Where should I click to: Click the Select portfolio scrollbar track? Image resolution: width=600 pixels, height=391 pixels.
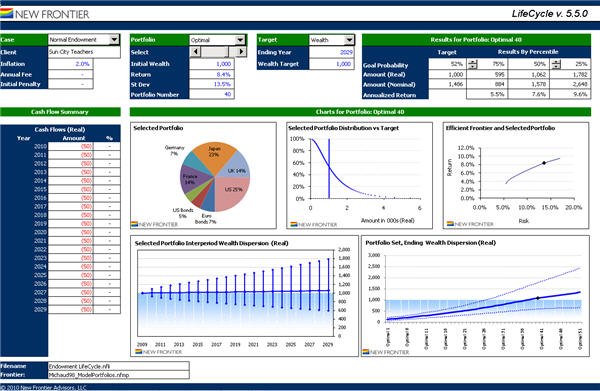pos(218,52)
